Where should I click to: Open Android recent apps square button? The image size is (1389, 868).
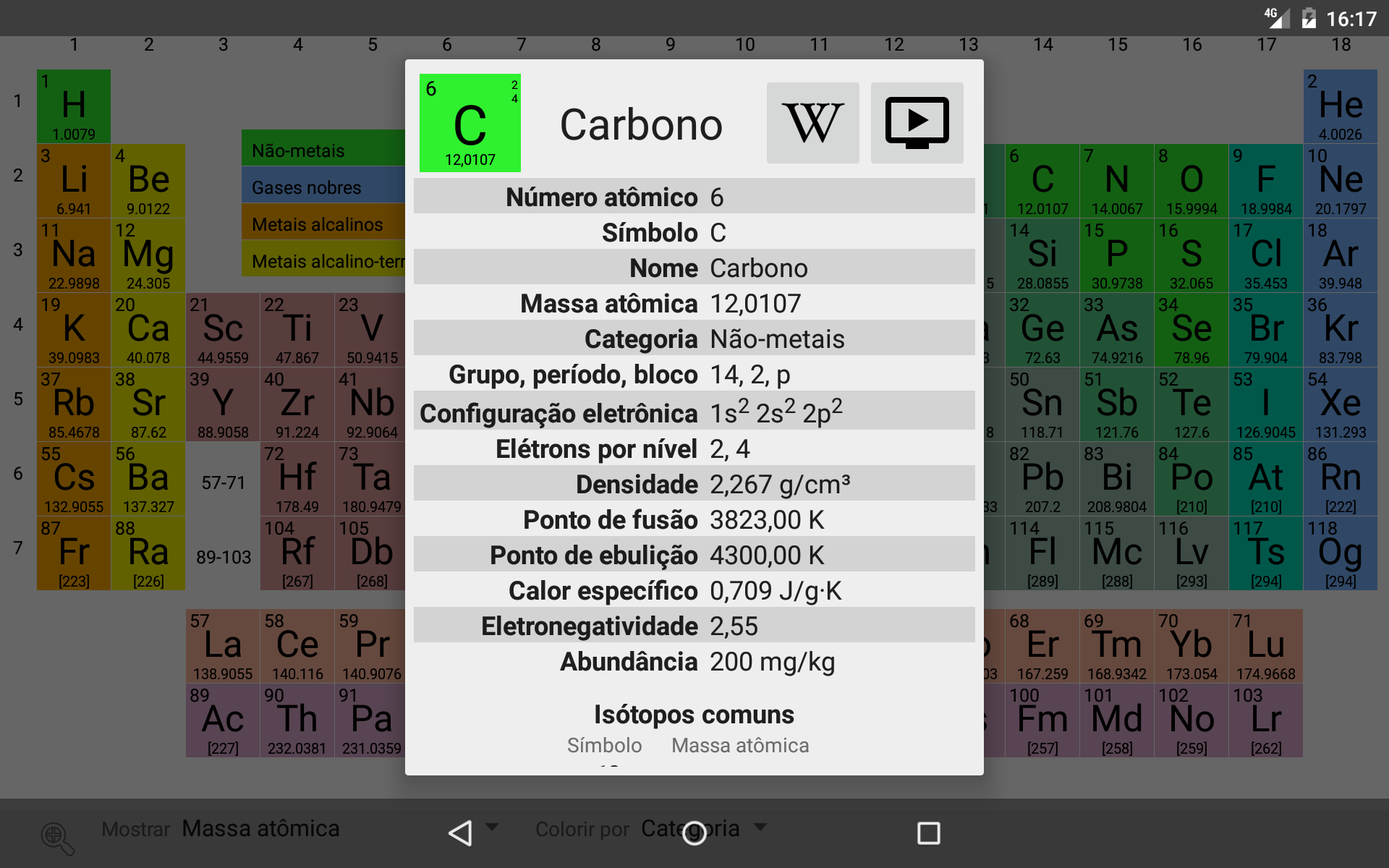tap(928, 833)
